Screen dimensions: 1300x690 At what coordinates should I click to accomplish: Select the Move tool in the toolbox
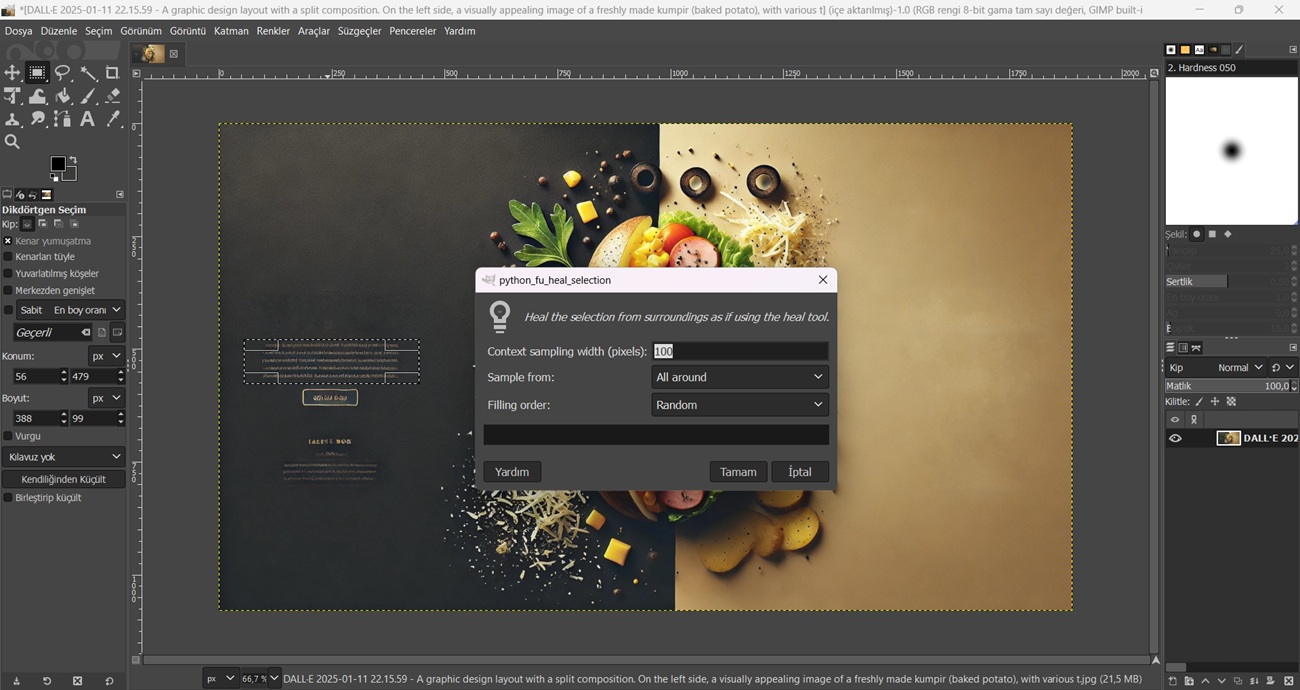pyautogui.click(x=12, y=73)
